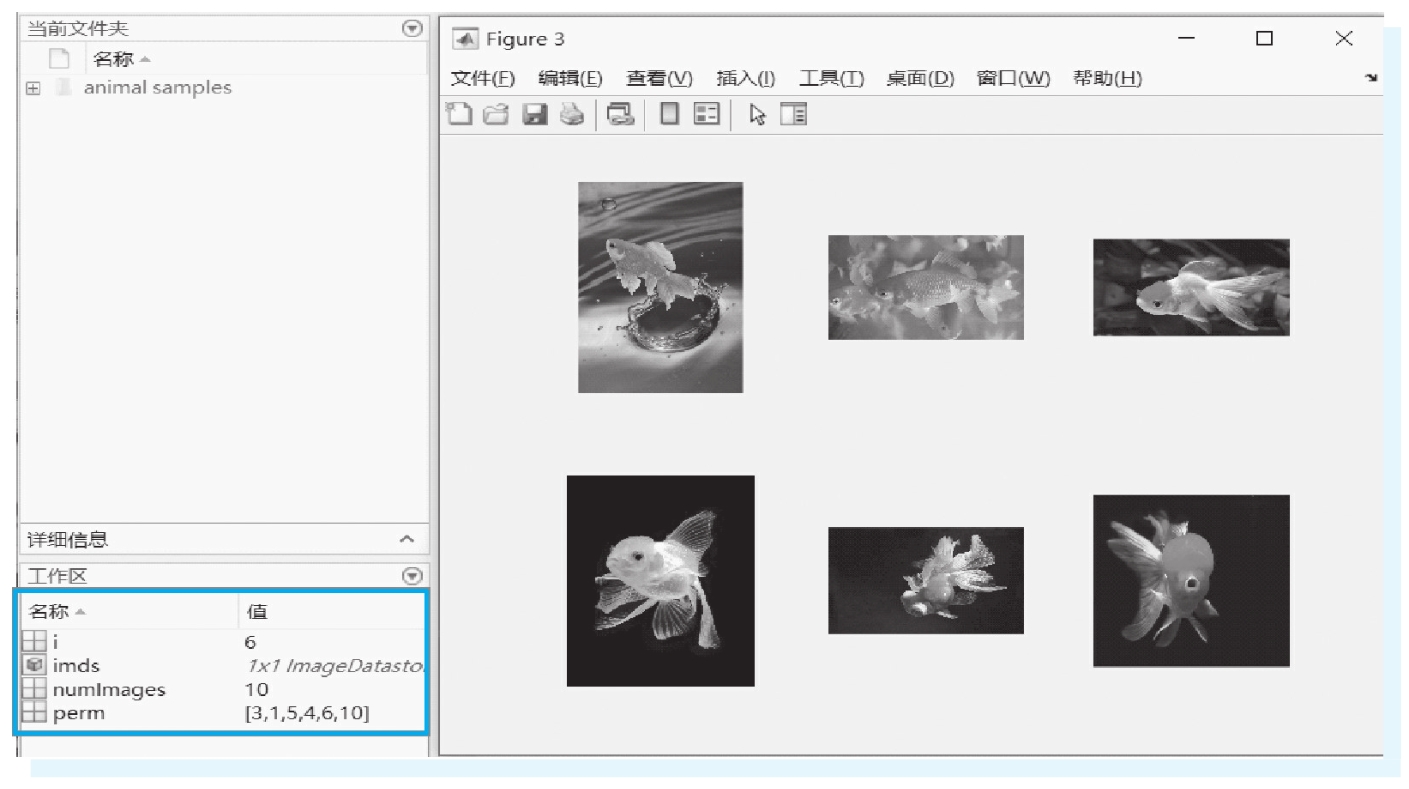Open the current folder panel actions dropdown
Image resolution: width=1409 pixels, height=789 pixels.
tap(411, 28)
